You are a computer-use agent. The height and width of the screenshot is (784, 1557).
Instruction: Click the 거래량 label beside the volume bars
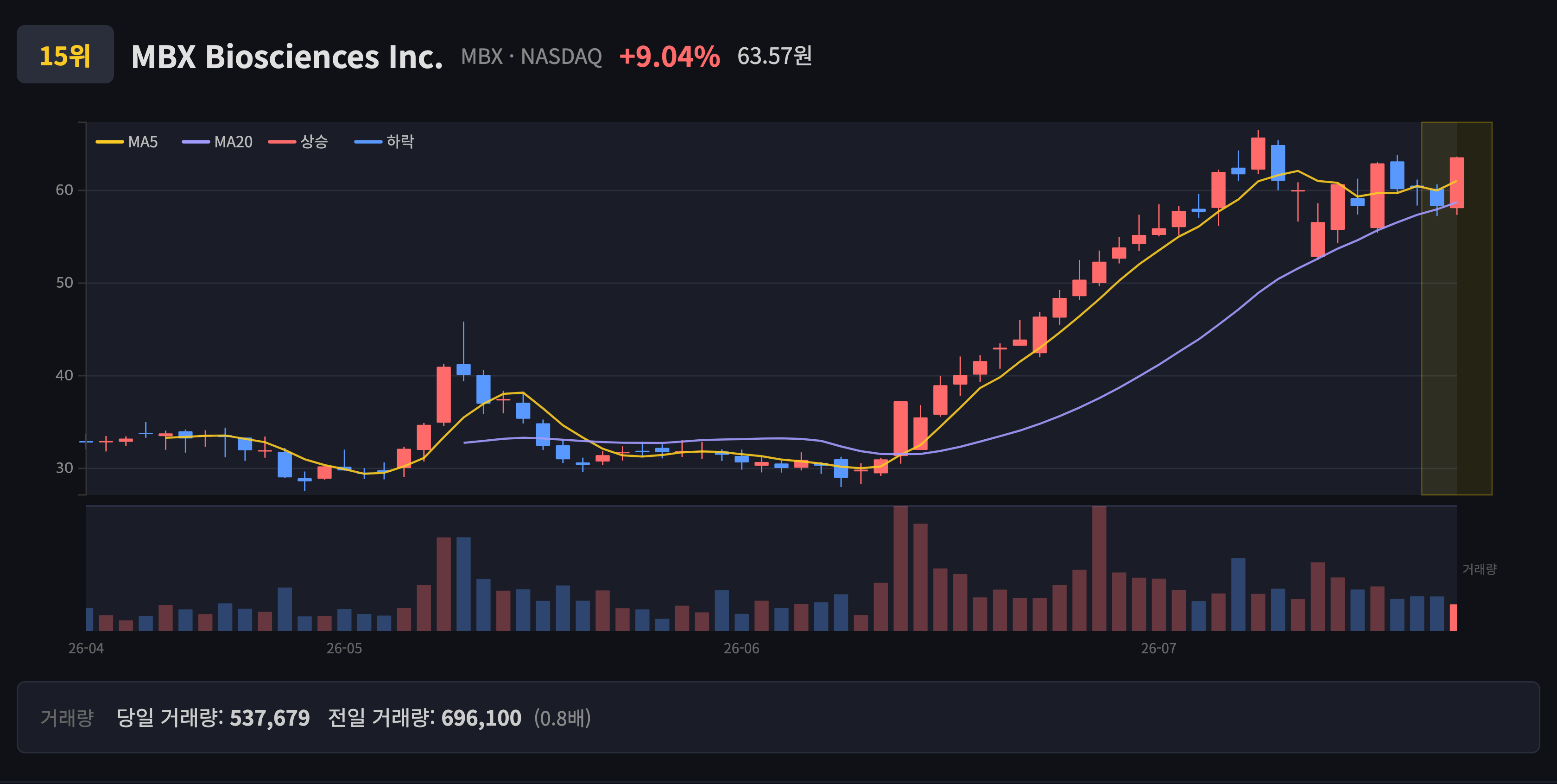click(x=1479, y=569)
